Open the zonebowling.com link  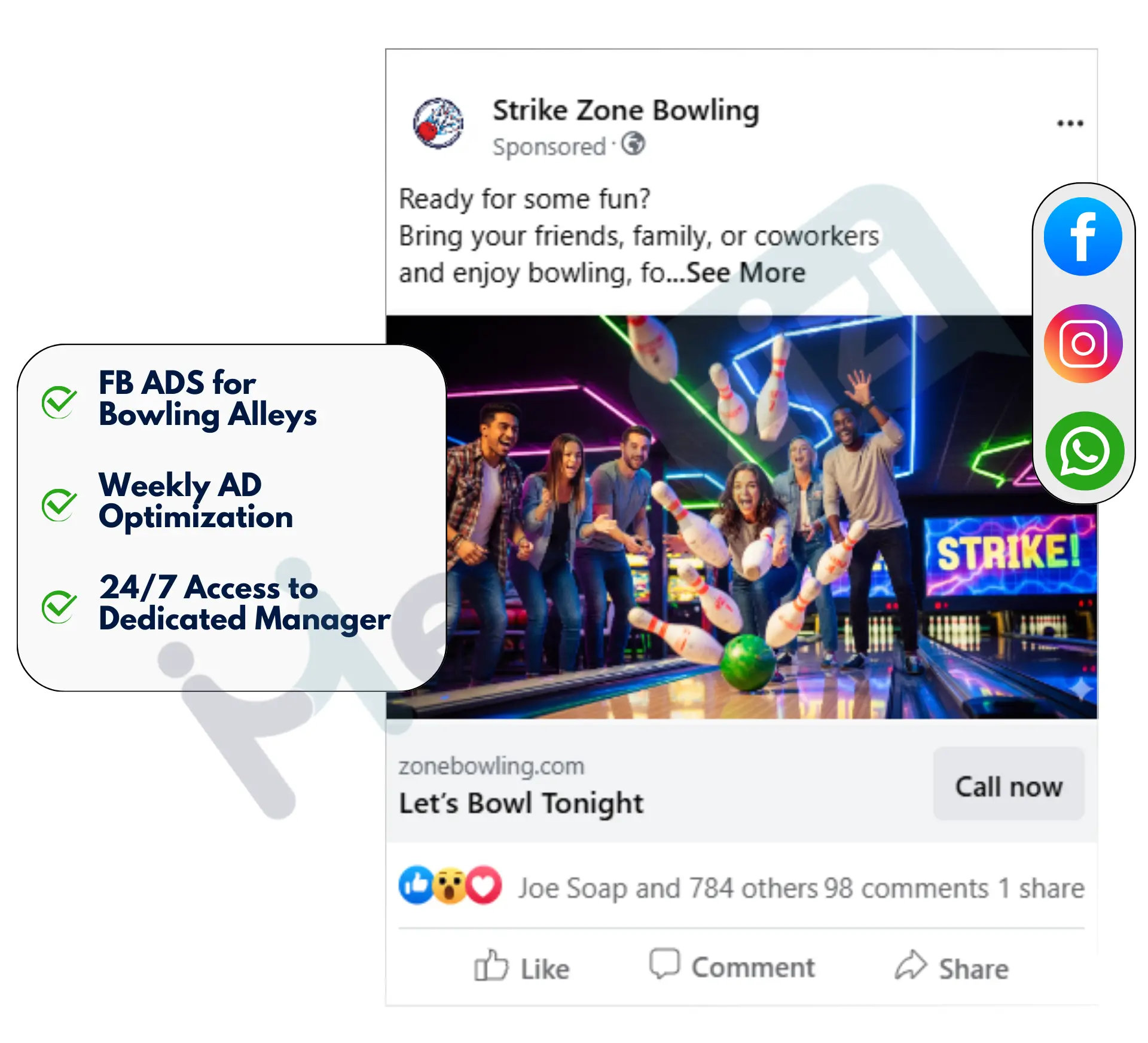pos(491,766)
